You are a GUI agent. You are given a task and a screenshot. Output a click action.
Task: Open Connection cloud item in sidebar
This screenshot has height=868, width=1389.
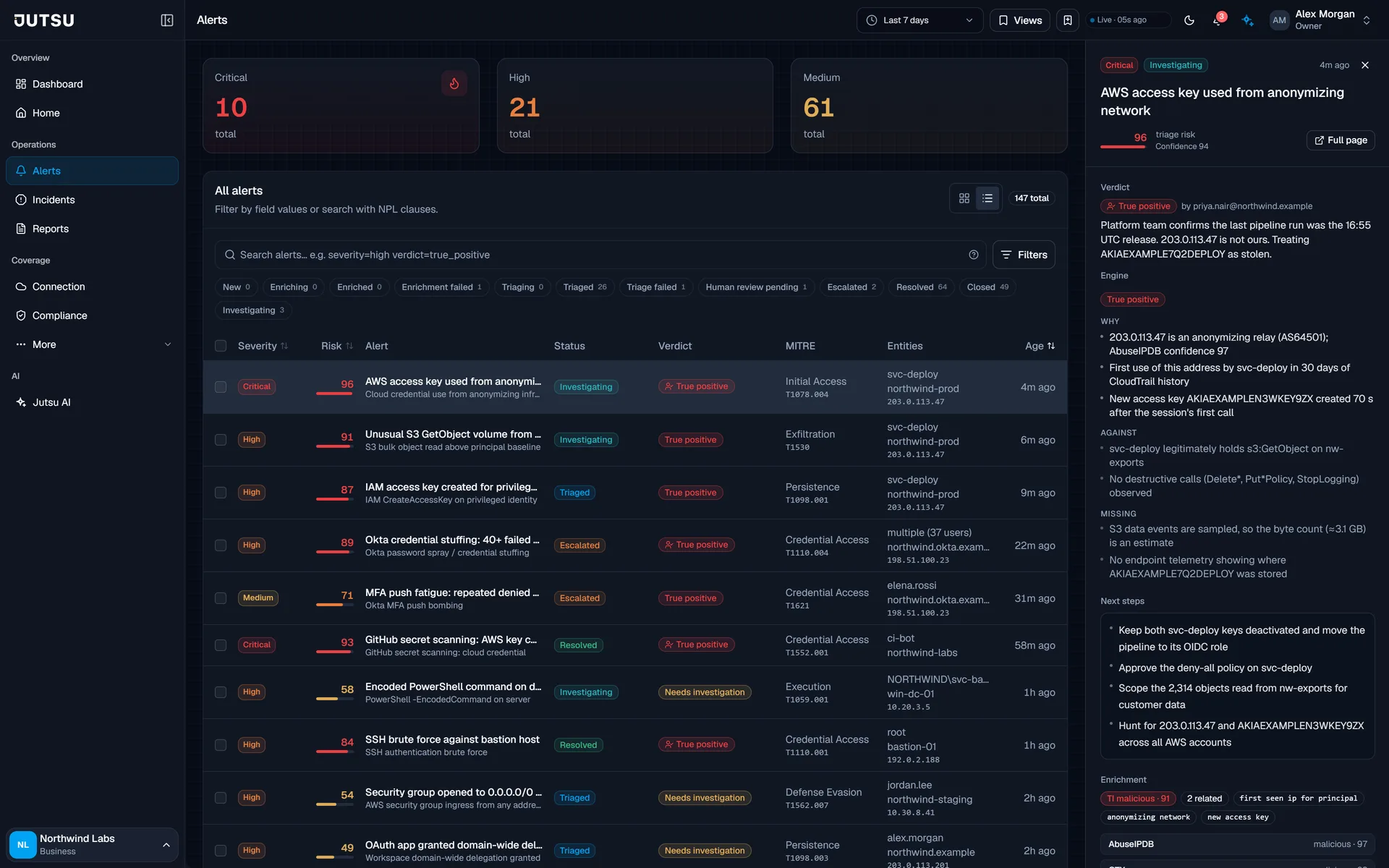[92, 286]
